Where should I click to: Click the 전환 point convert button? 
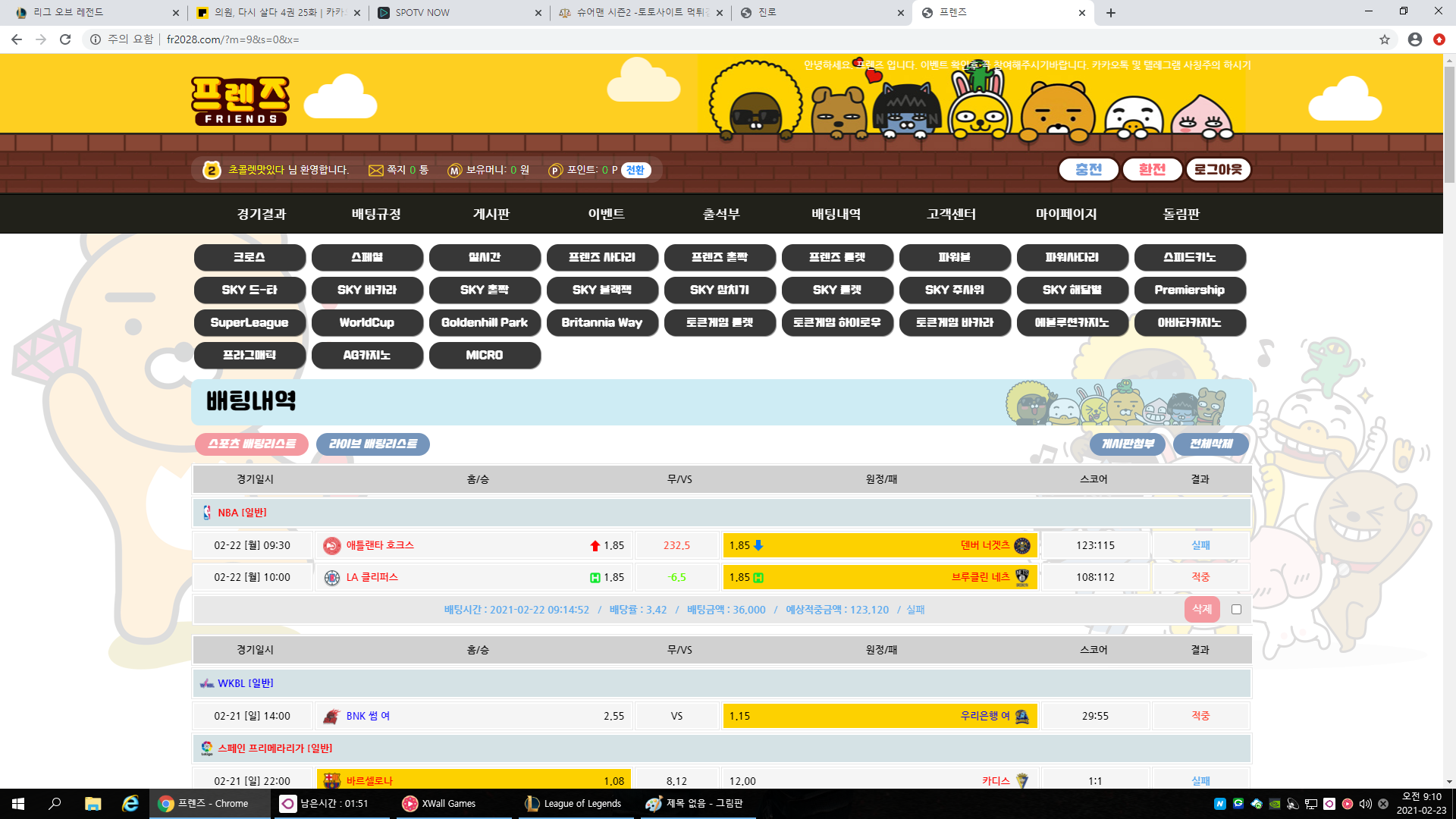click(x=635, y=171)
